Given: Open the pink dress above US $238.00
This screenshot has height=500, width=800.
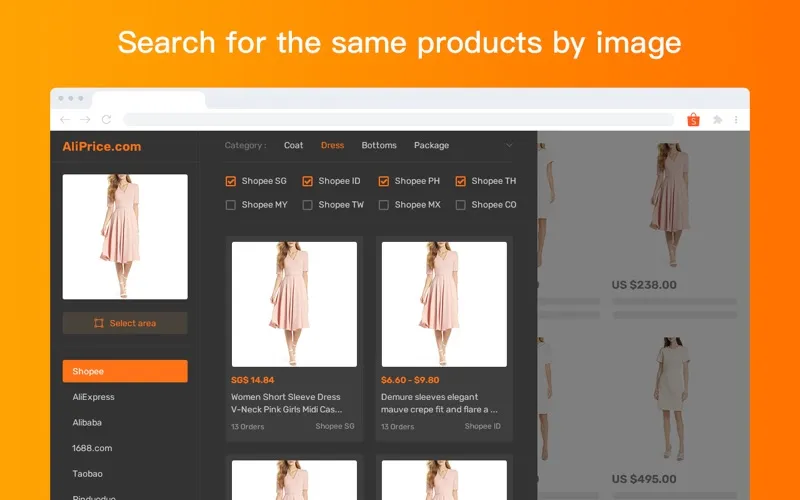Looking at the screenshot, I should (x=672, y=205).
